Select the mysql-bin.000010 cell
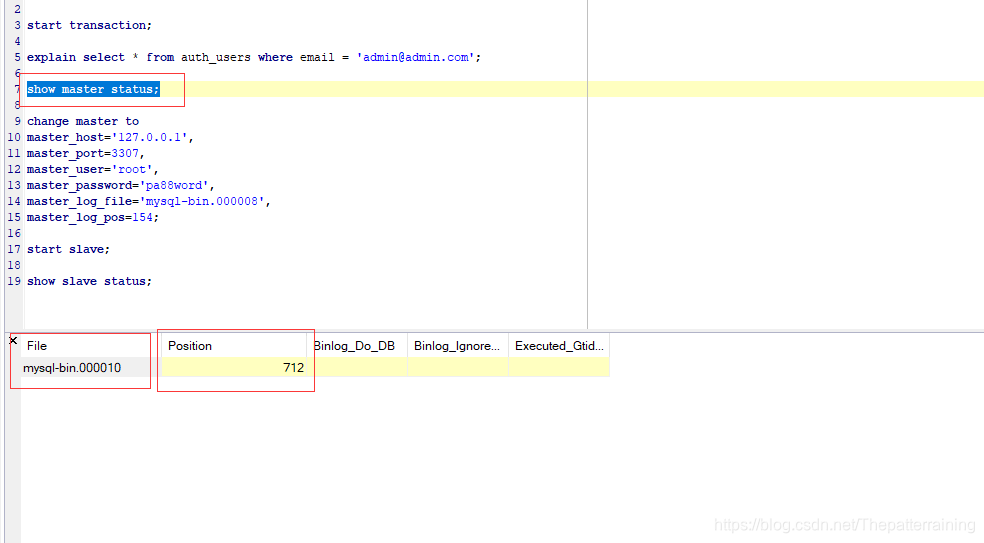This screenshot has height=543, width=984. coord(85,367)
